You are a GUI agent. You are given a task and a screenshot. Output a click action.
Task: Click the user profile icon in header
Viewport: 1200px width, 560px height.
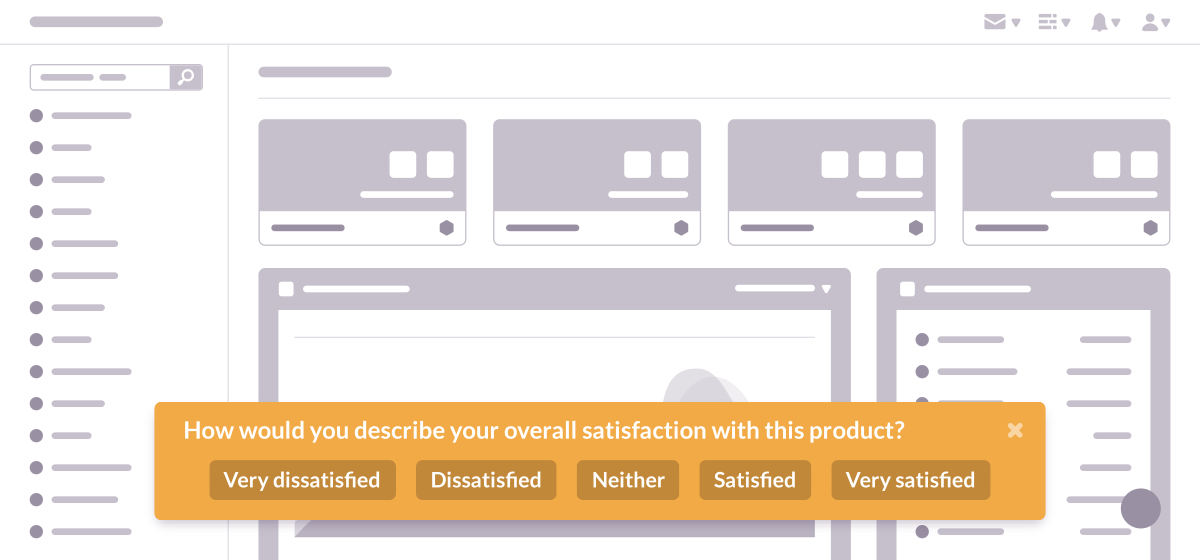pyautogui.click(x=1151, y=22)
